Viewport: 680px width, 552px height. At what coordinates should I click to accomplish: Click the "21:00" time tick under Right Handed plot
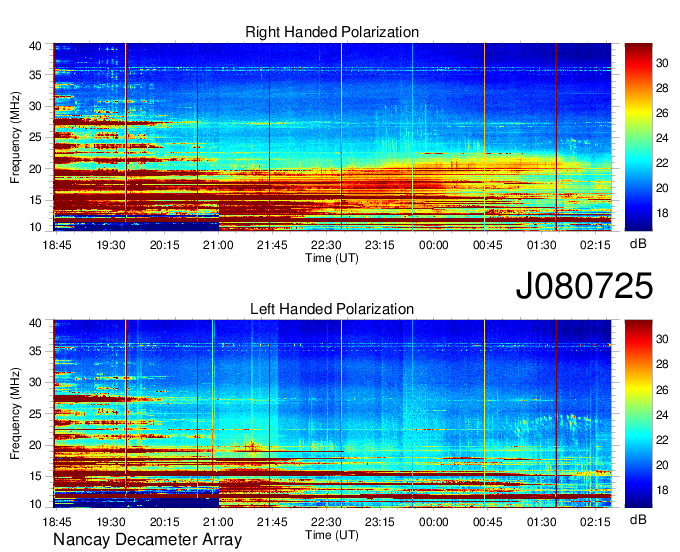218,245
